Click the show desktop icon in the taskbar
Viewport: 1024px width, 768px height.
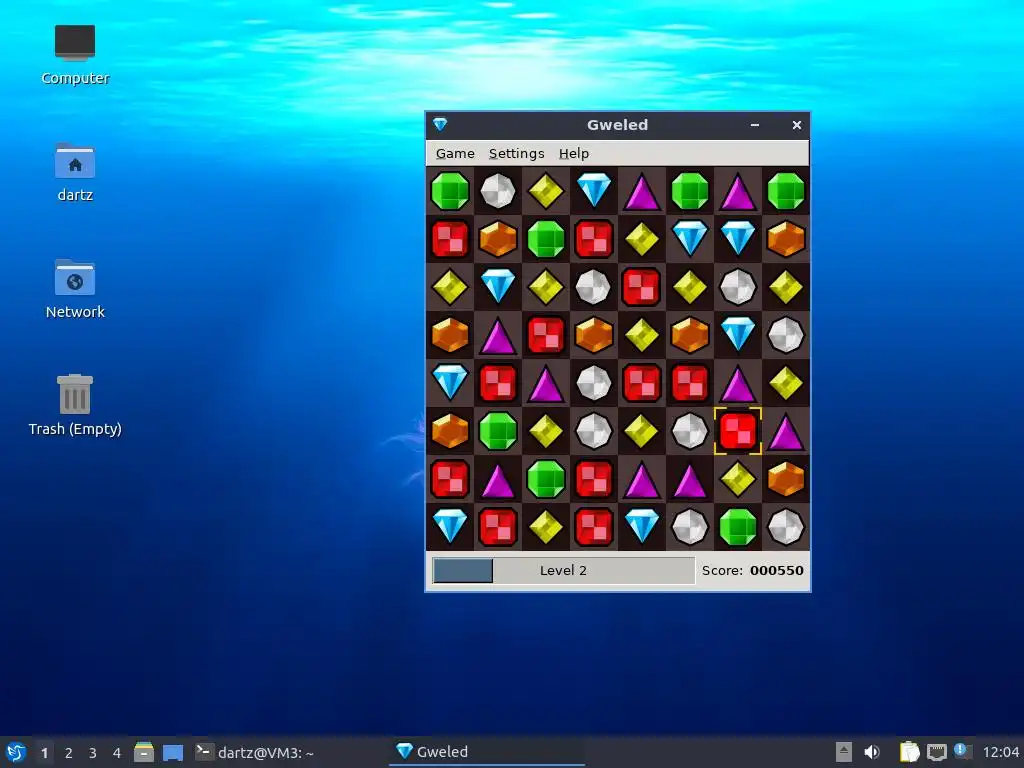(173, 752)
